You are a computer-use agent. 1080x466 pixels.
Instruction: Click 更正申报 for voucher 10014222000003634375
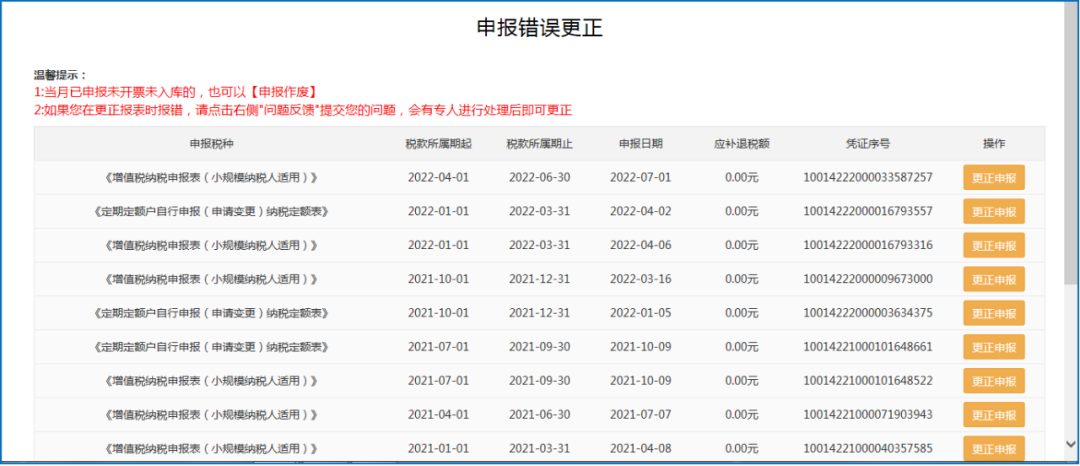point(993,313)
